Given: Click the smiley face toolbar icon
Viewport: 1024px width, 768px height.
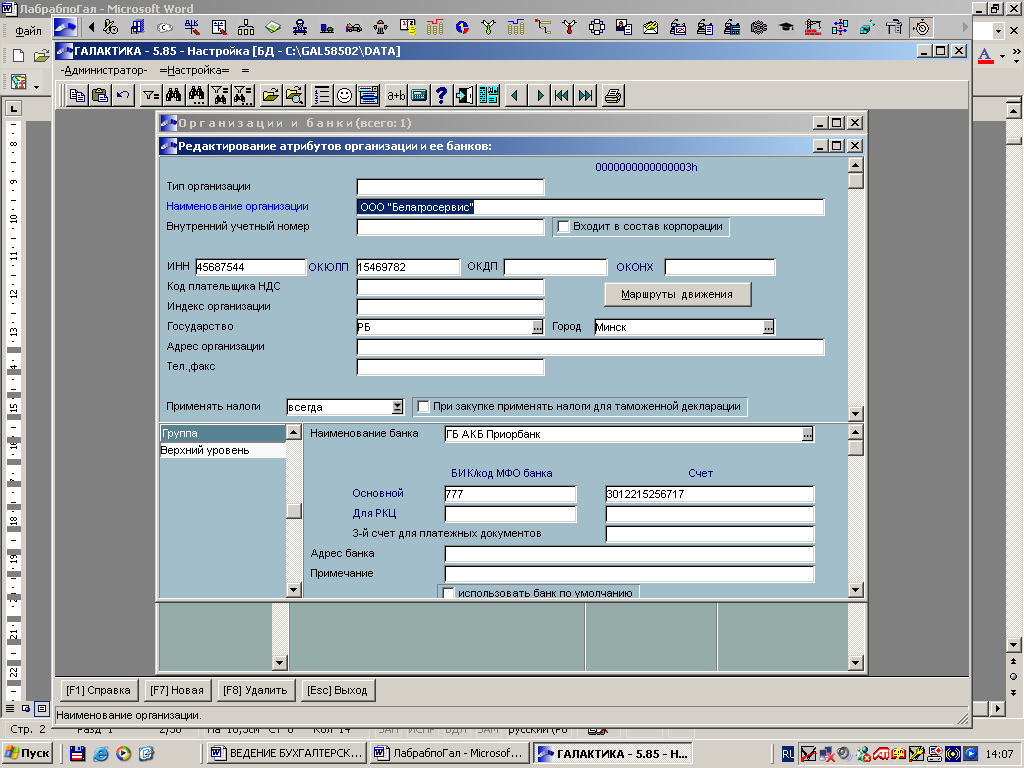Looking at the screenshot, I should (344, 95).
